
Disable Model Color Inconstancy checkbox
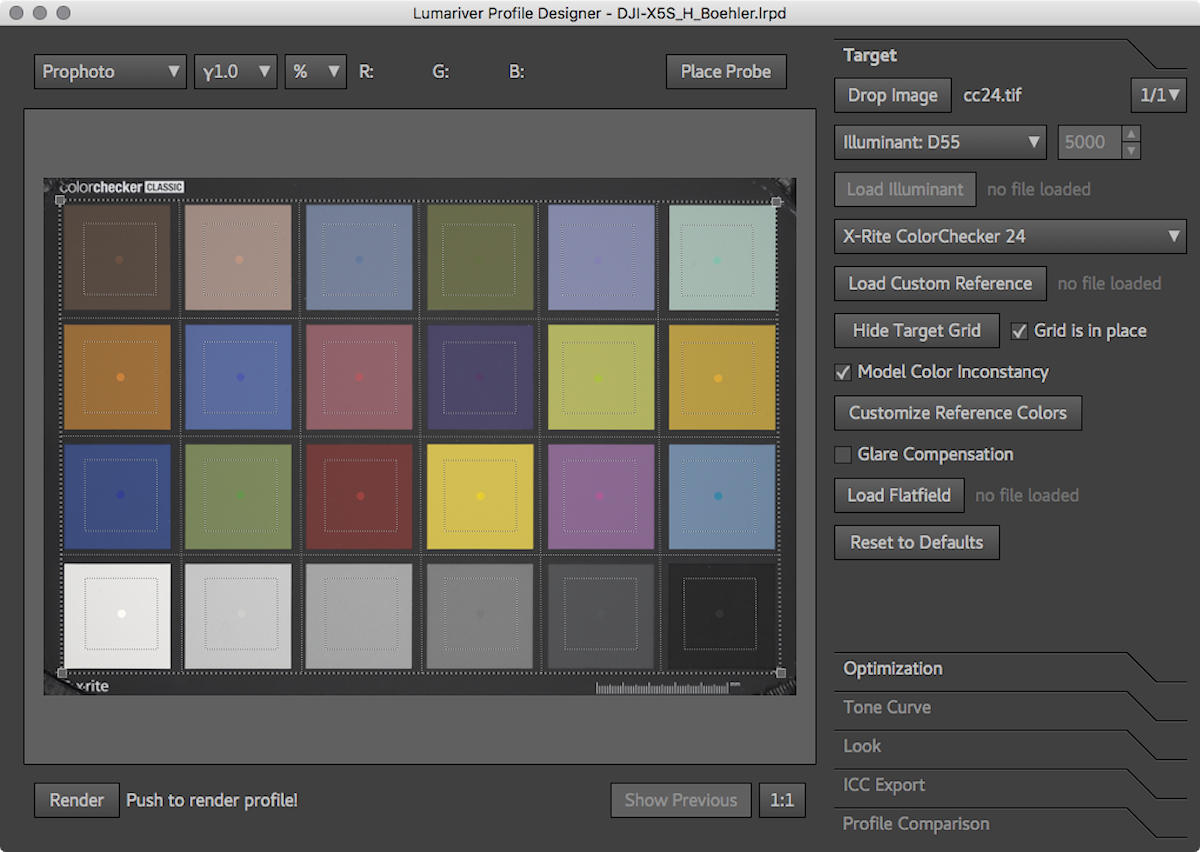click(843, 372)
